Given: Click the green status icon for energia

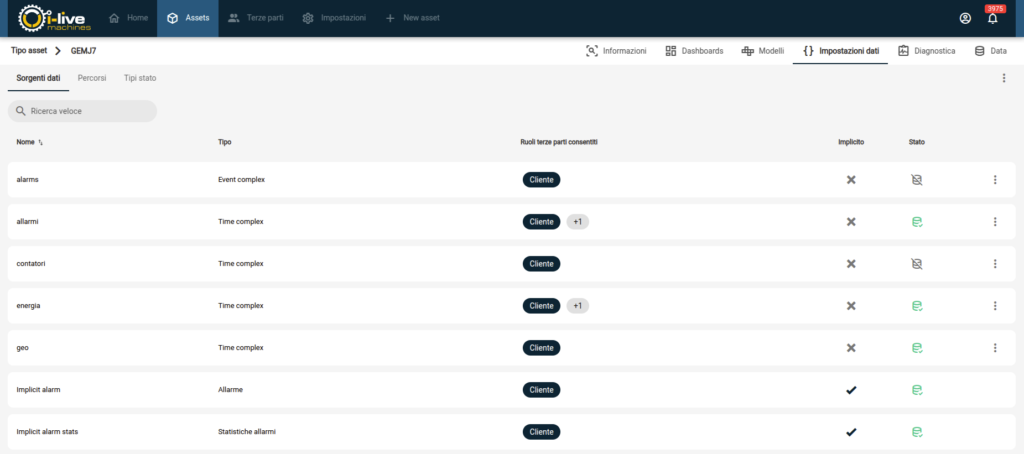Looking at the screenshot, I should 916,306.
